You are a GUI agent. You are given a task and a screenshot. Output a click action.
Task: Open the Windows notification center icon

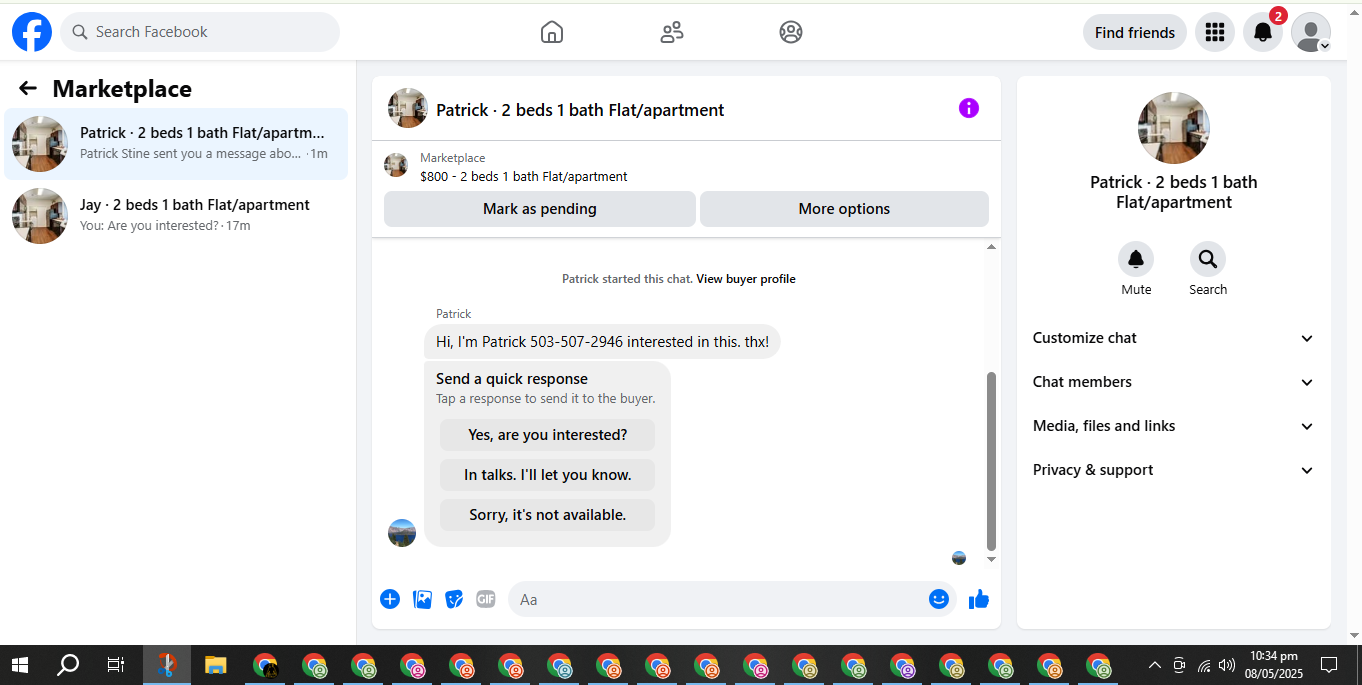1329,665
